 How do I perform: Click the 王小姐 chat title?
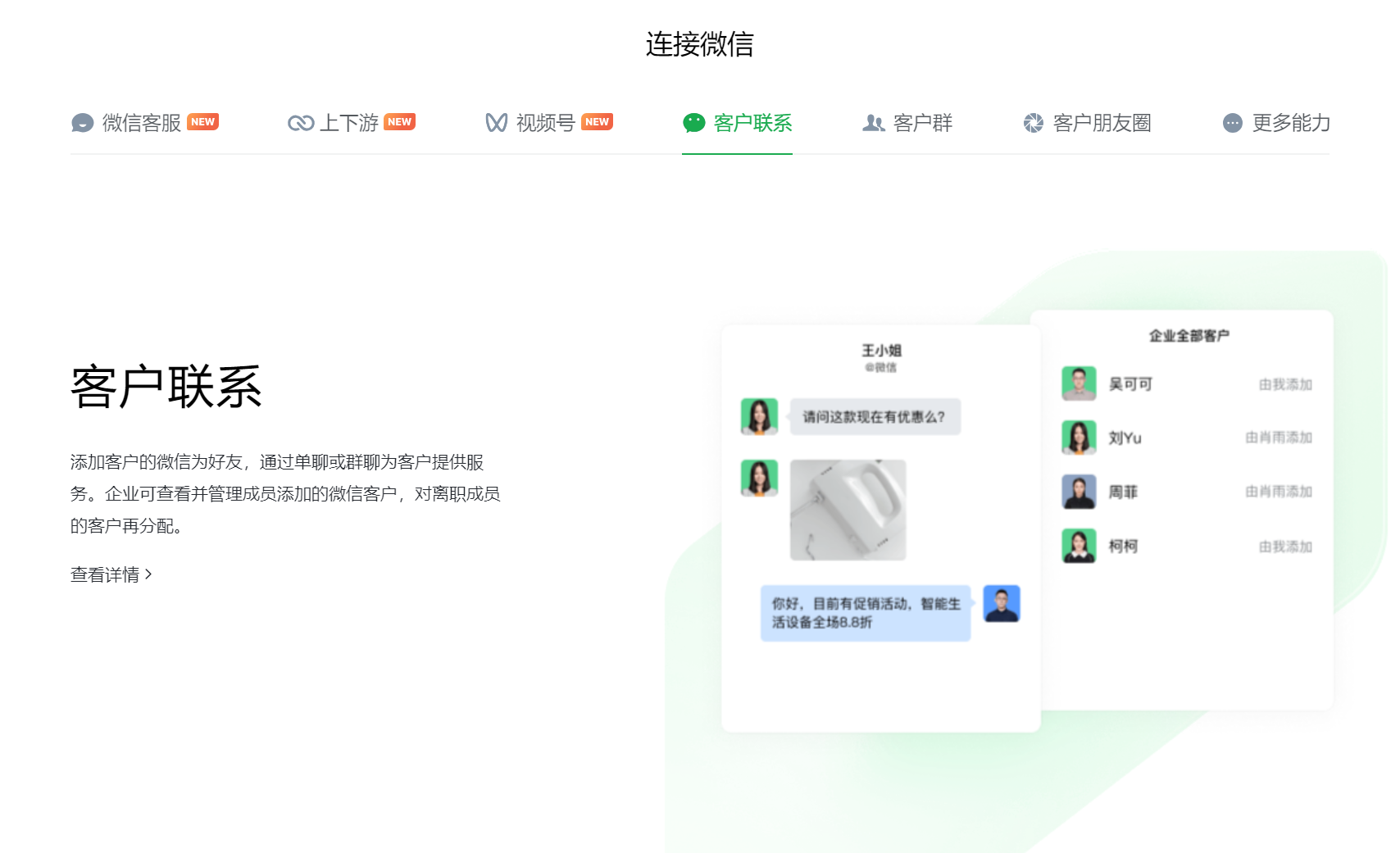881,350
